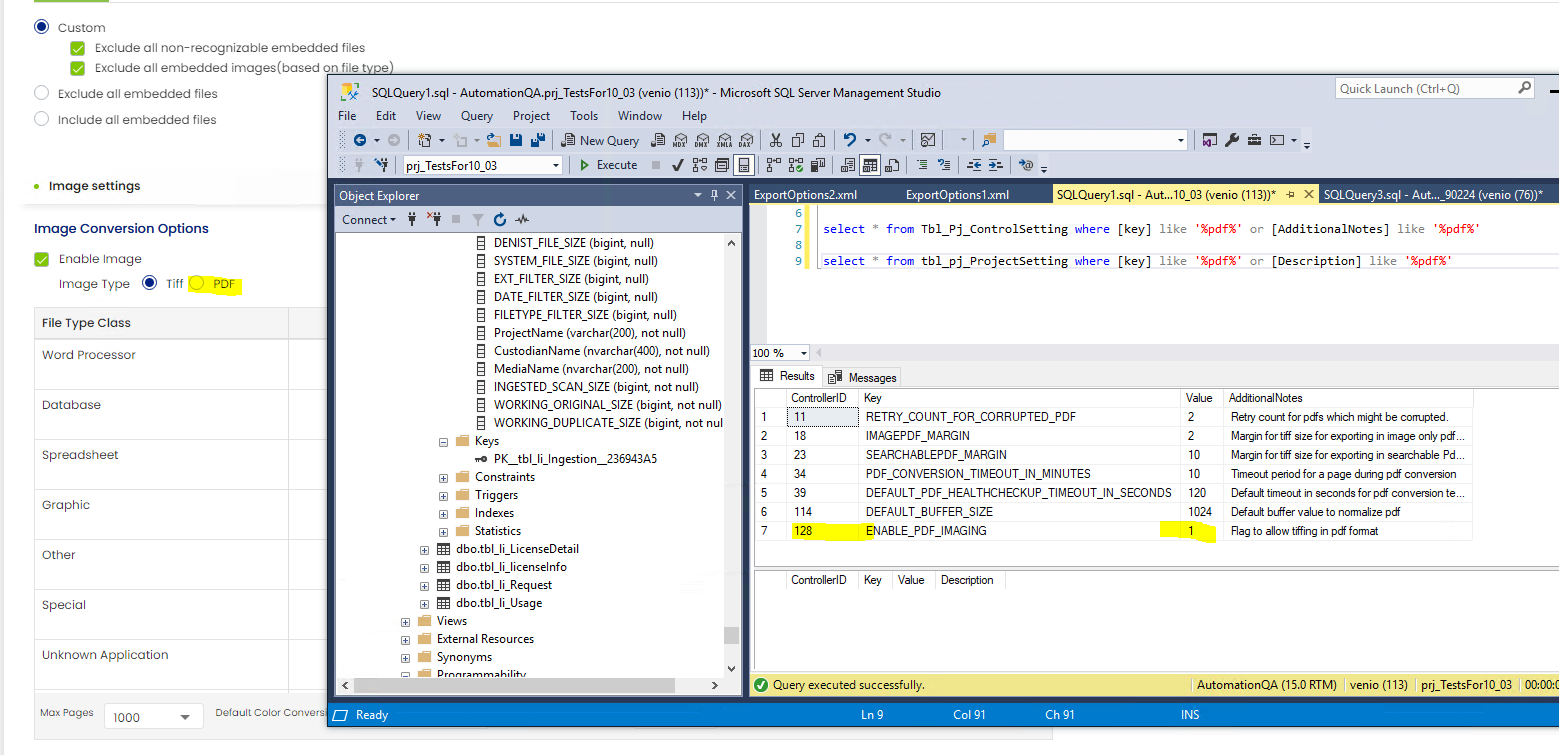Uncheck Exclude all embedded images checkbox
The image size is (1559, 755).
77,68
